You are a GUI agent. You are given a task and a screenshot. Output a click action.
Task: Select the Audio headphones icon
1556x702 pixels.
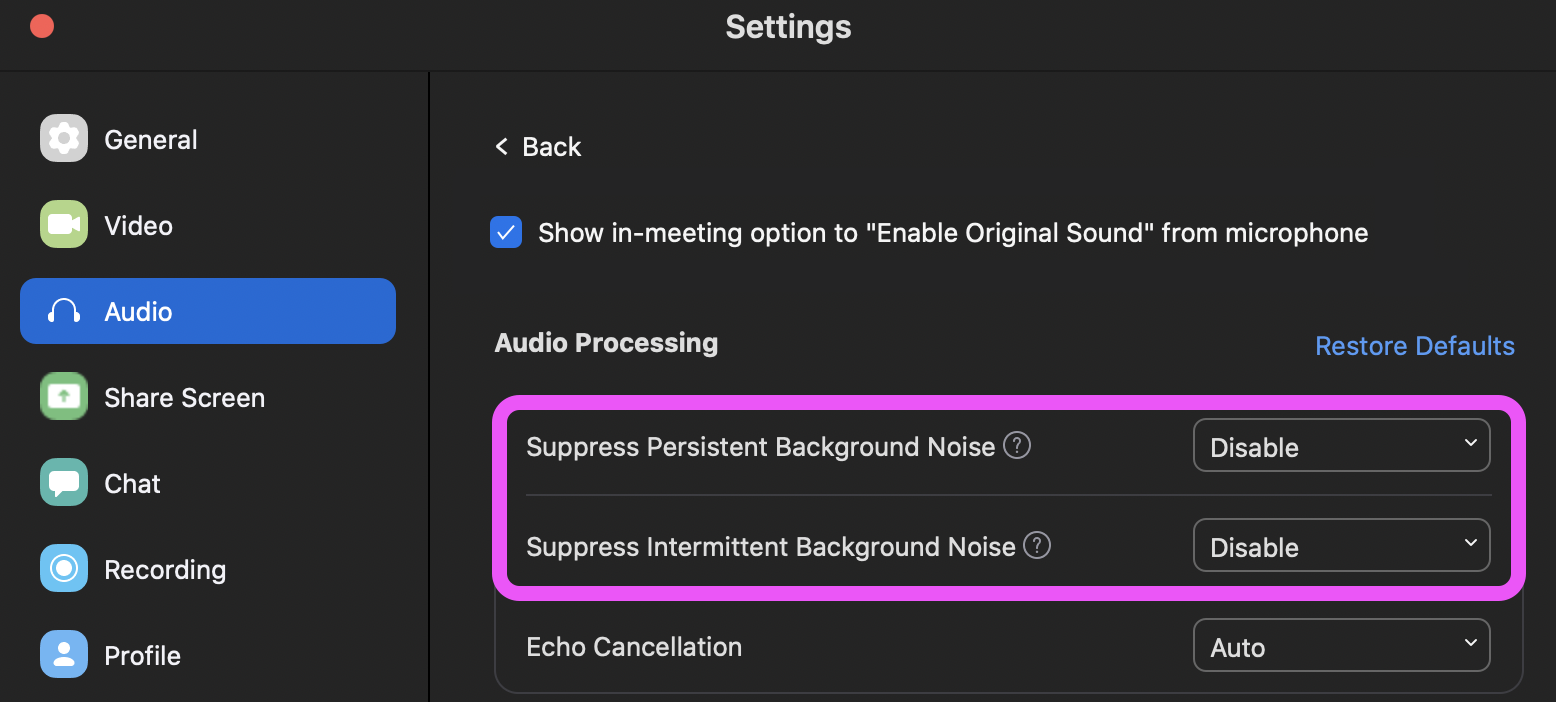[x=64, y=311]
